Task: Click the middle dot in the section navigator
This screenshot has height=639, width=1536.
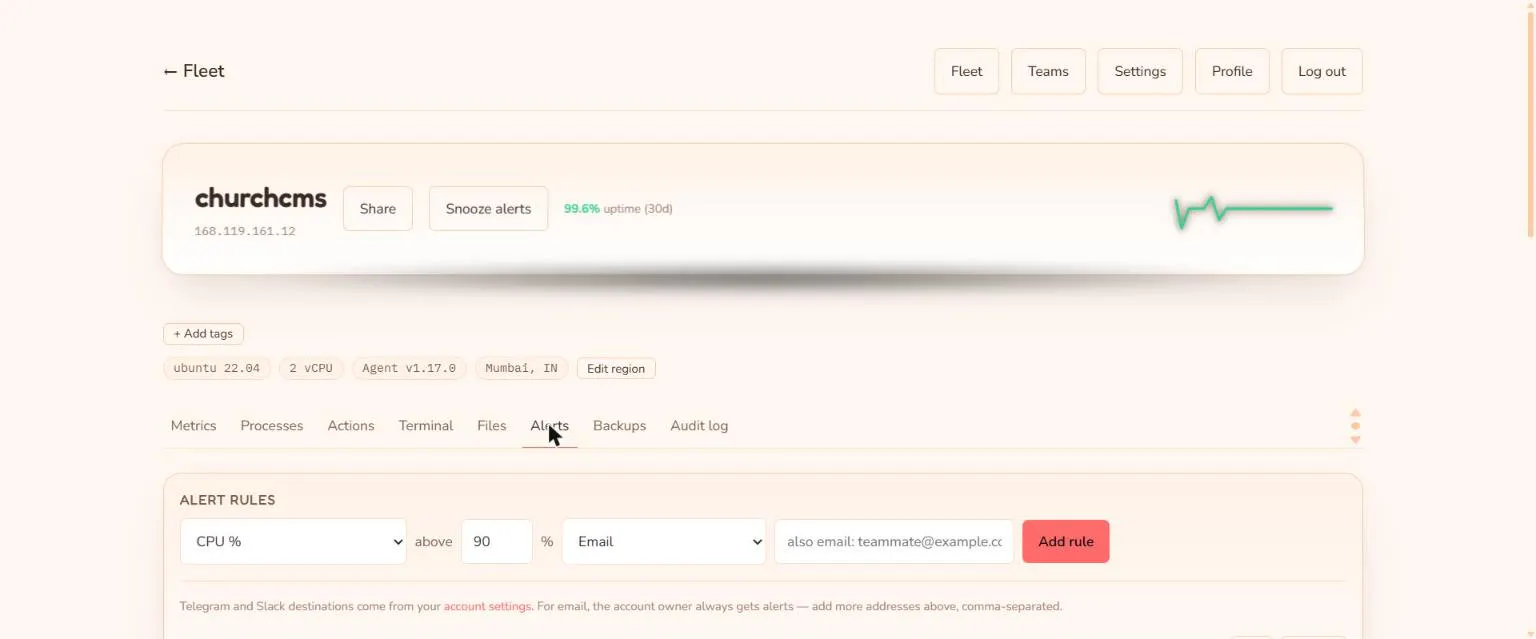Action: [x=1356, y=426]
